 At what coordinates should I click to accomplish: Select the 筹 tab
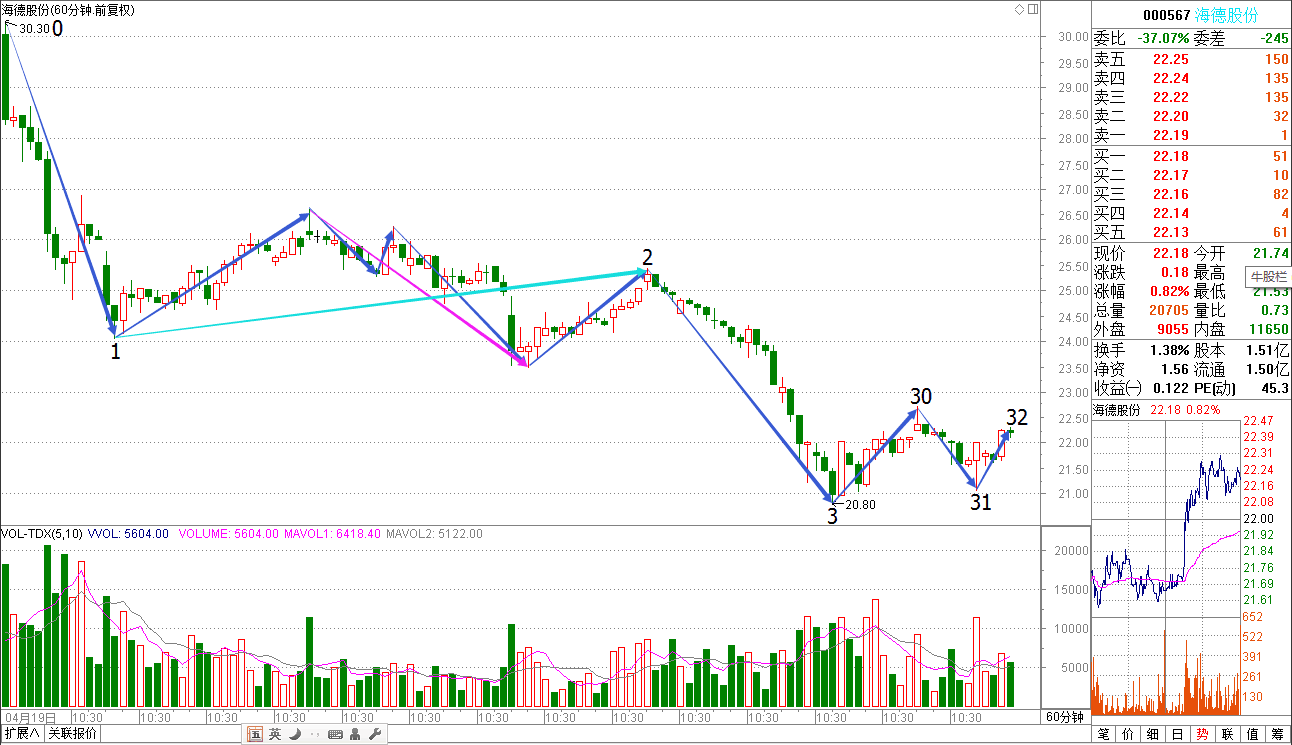(x=1277, y=734)
